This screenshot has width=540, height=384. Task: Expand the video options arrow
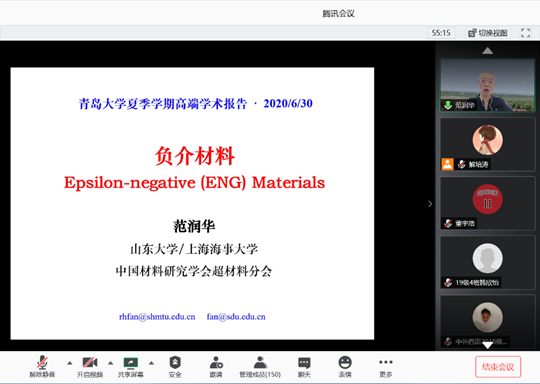pyautogui.click(x=111, y=363)
